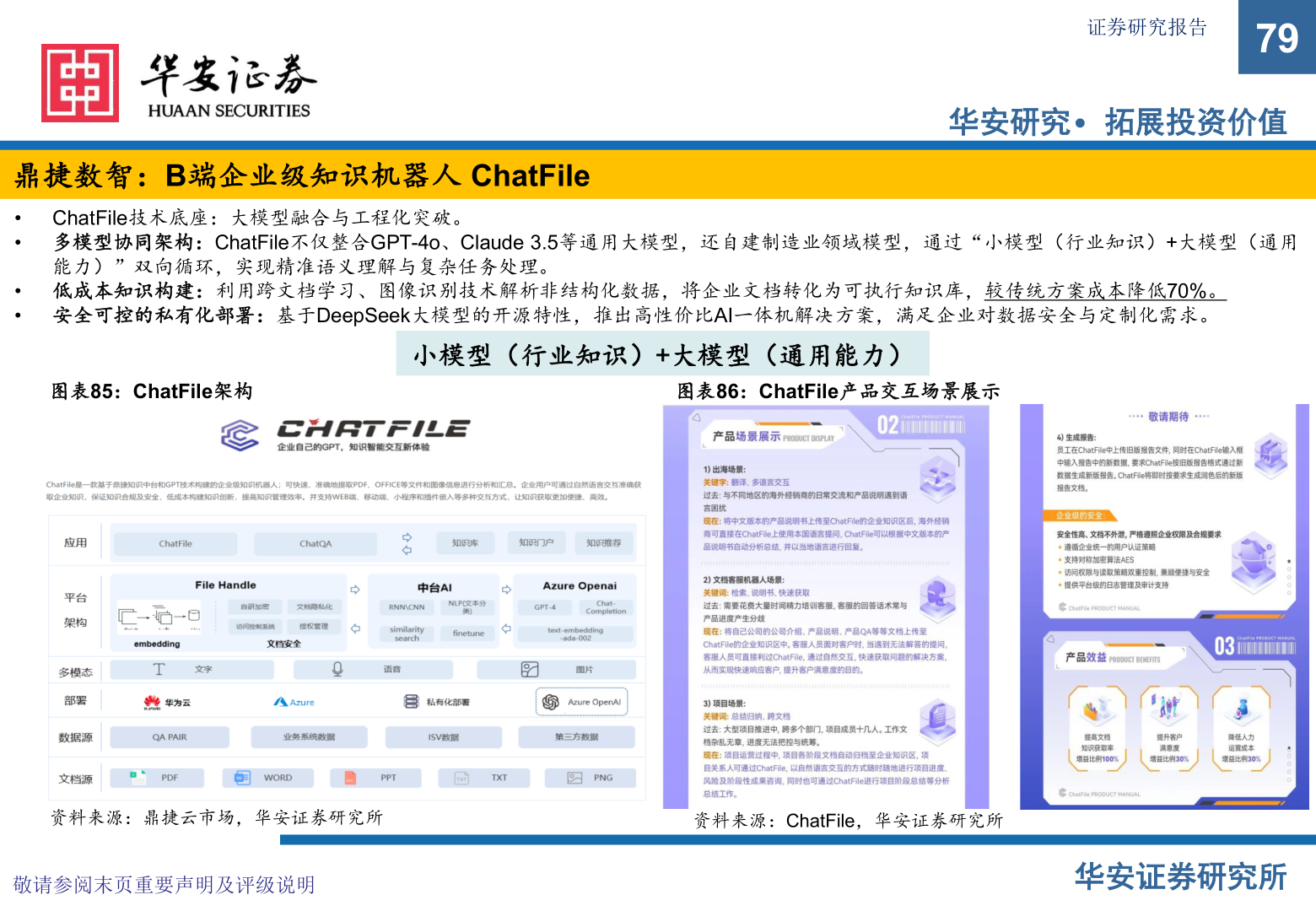This screenshot has height=911, width=1316.
Task: Click the picture icon beside 图片
Action: (x=529, y=669)
